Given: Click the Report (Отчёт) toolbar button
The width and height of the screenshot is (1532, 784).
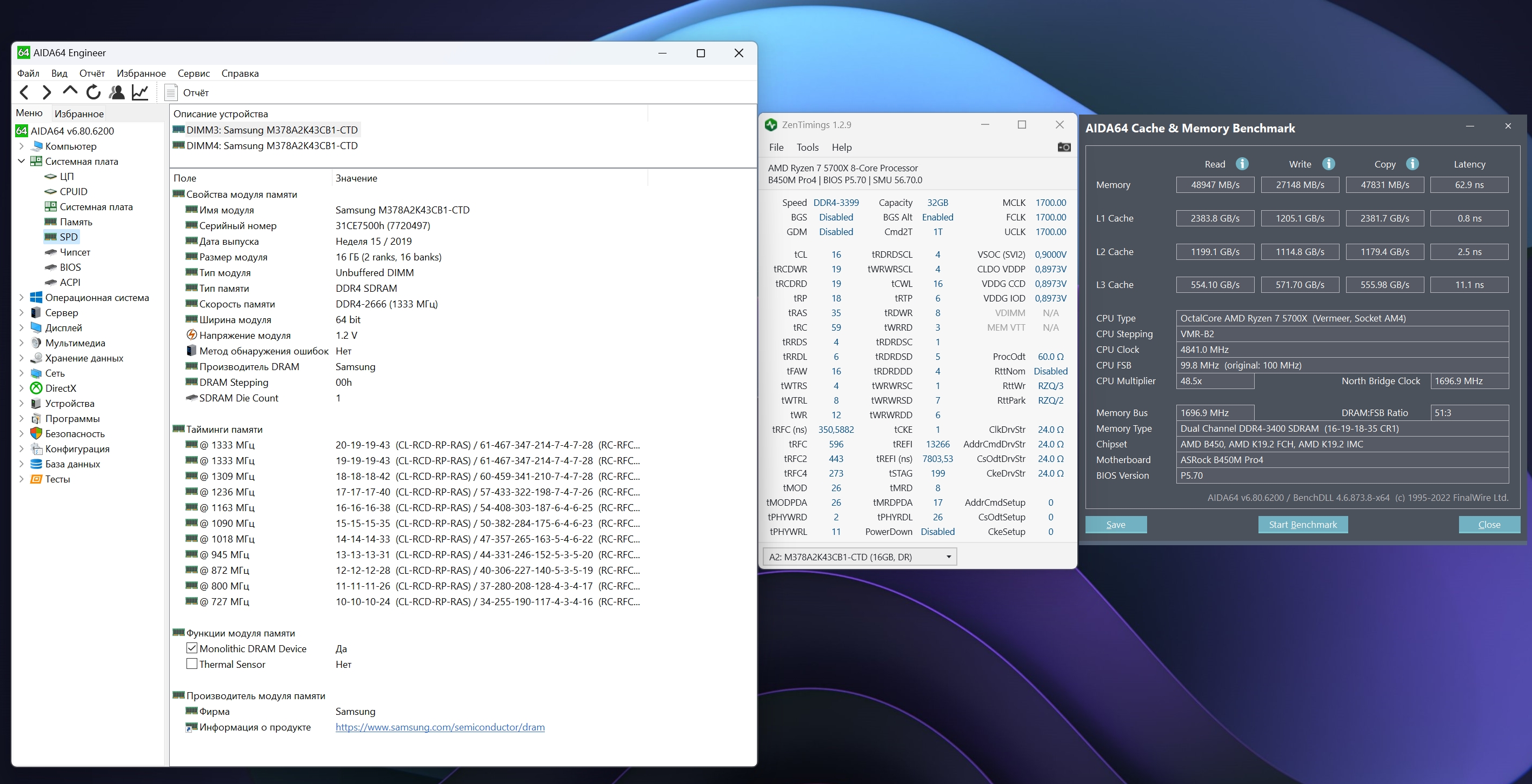Looking at the screenshot, I should tap(186, 93).
